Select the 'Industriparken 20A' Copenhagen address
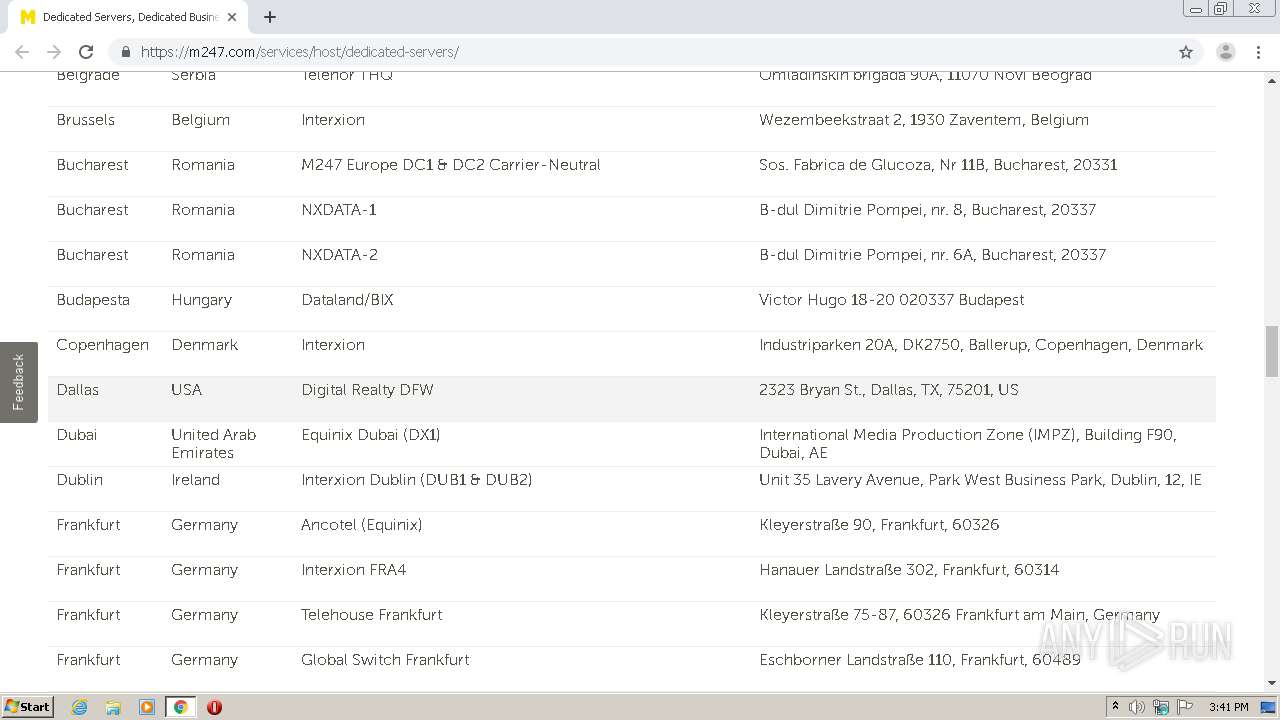Image resolution: width=1280 pixels, height=720 pixels. pos(981,345)
